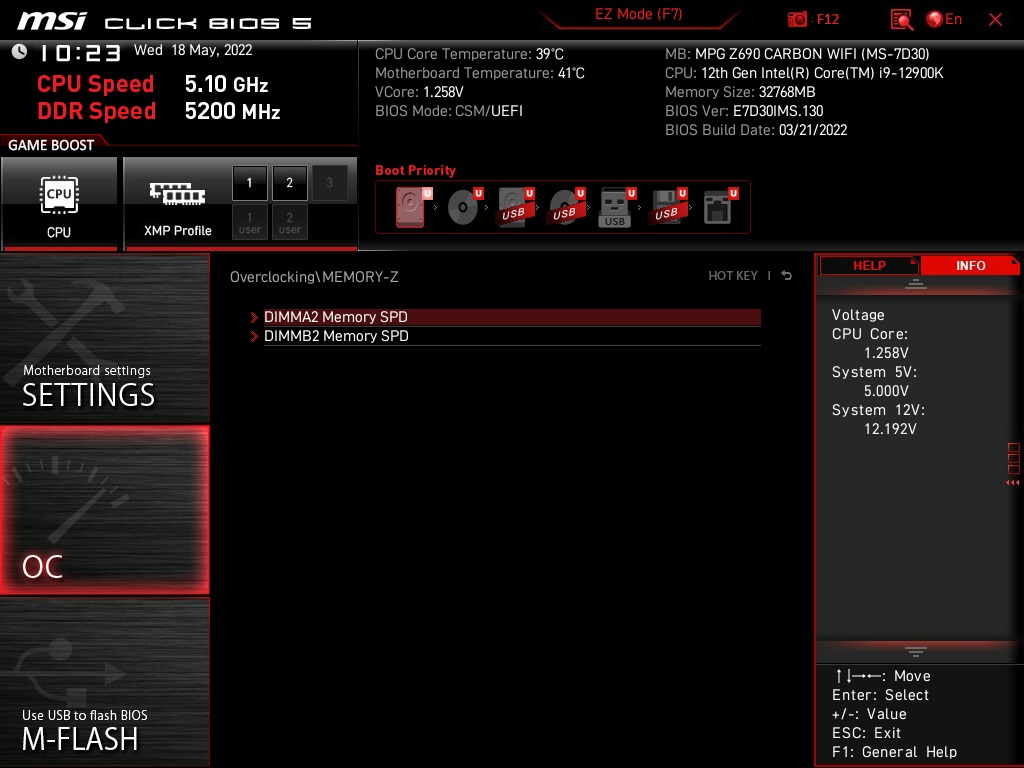The height and width of the screenshot is (768, 1024).
Task: Click the date Wed 18 May, 2022
Action: [x=193, y=50]
